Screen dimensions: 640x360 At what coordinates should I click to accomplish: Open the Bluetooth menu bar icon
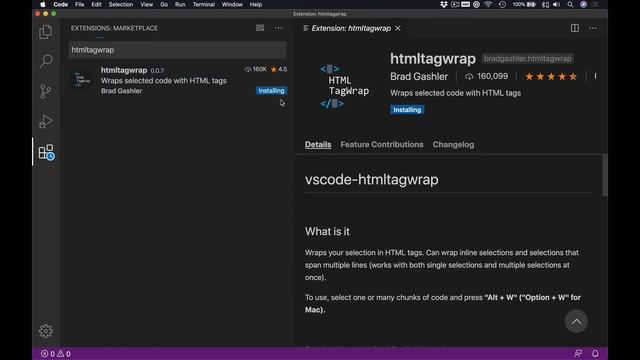(x=545, y=4)
